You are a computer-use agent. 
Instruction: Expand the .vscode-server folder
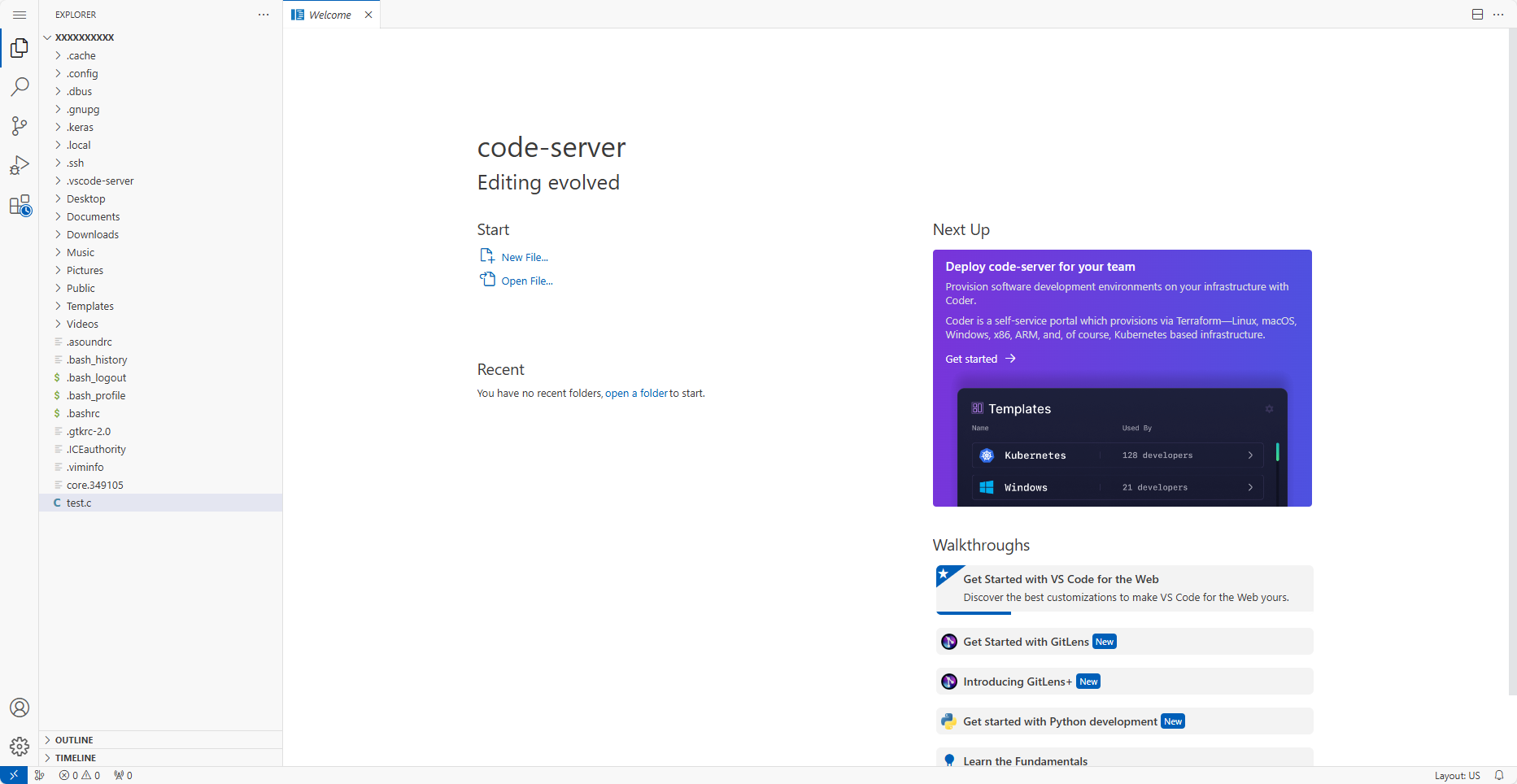[160, 181]
